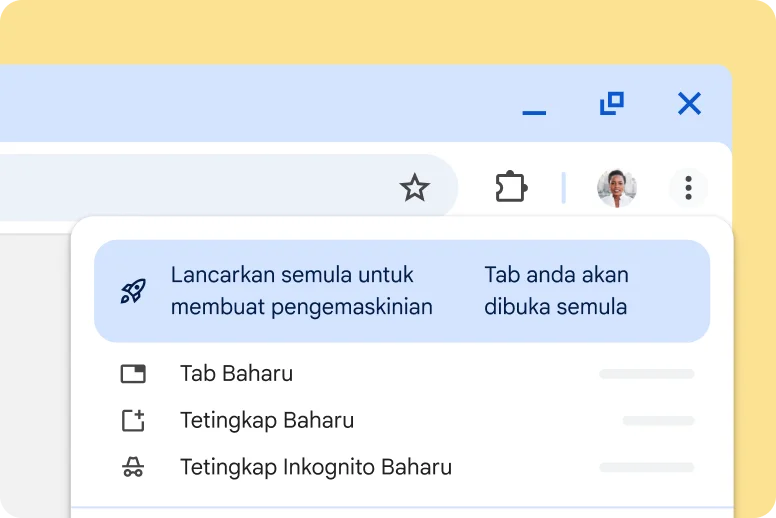This screenshot has width=776, height=518.
Task: Click the "Tab anda akan dibuka semula" text
Action: click(x=556, y=291)
